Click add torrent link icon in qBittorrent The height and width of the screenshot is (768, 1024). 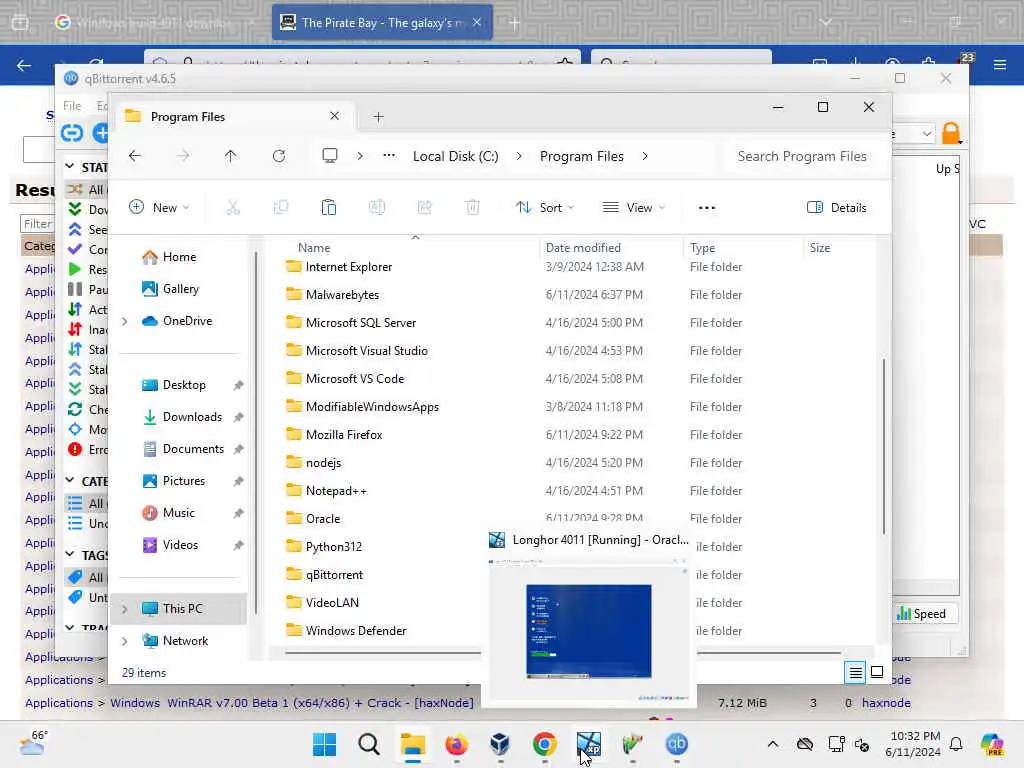(x=72, y=133)
